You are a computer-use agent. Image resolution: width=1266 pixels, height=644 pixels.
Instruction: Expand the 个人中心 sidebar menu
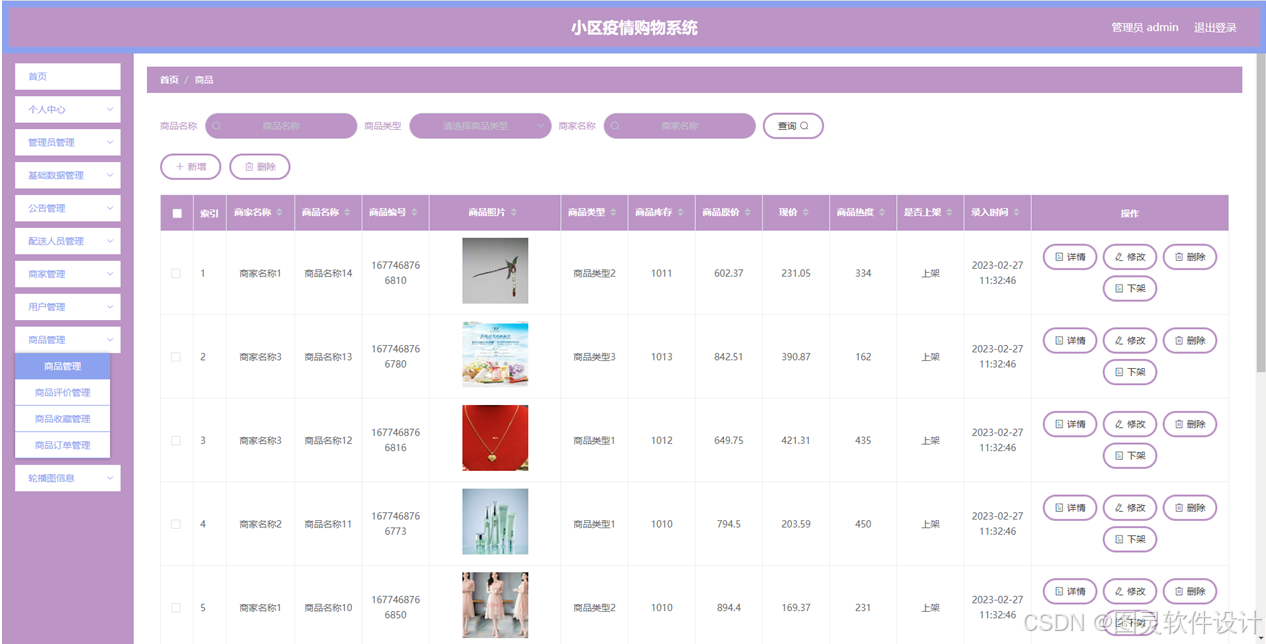click(x=68, y=109)
